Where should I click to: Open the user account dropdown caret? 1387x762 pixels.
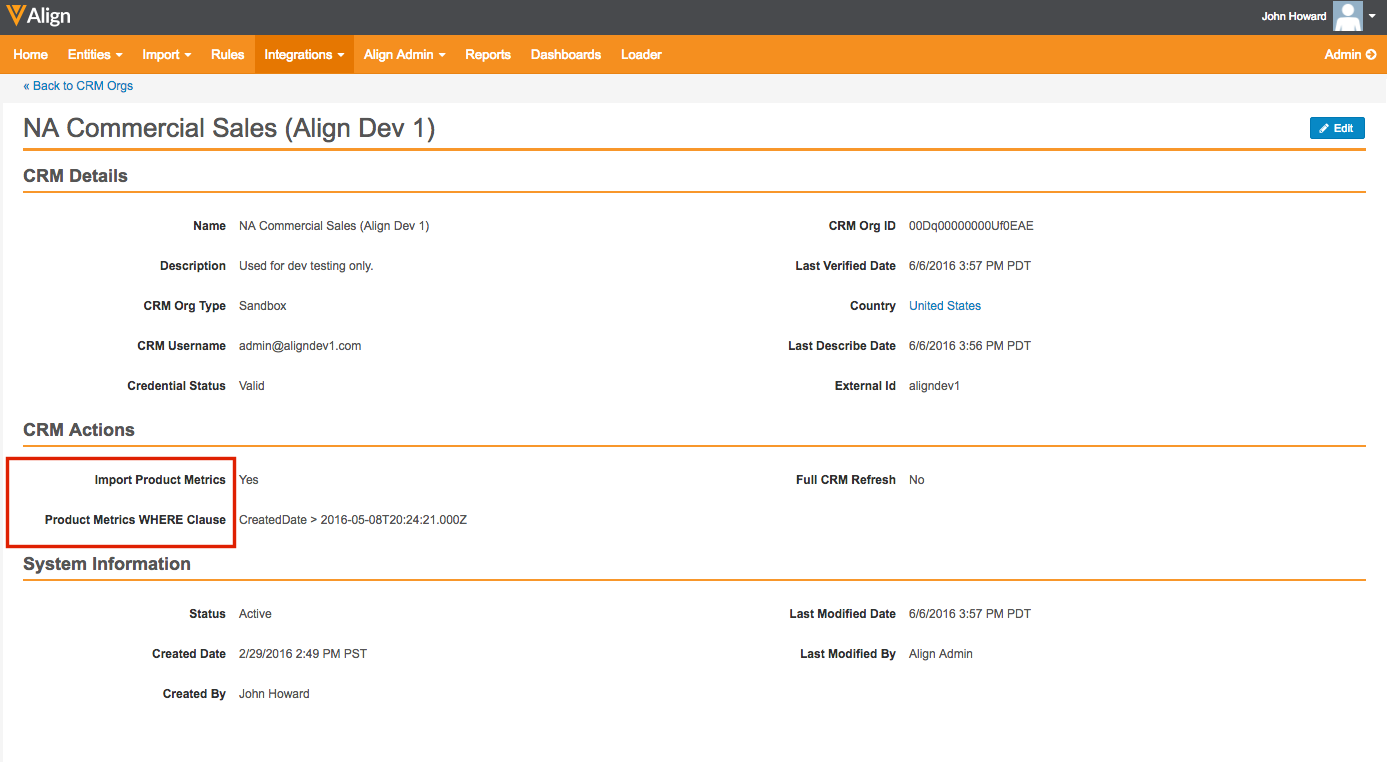pos(1373,16)
